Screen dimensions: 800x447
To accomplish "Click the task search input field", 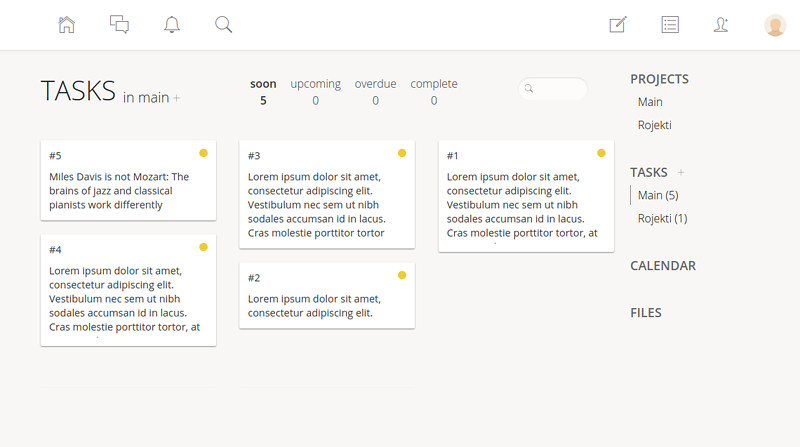I will coord(558,89).
